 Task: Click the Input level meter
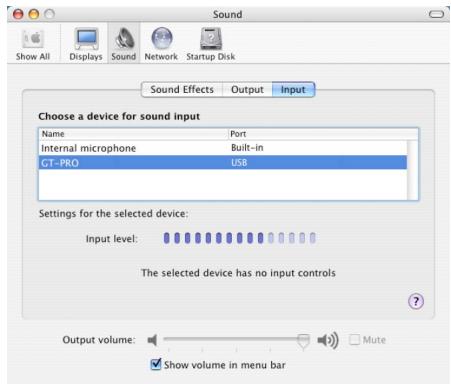[239, 238]
